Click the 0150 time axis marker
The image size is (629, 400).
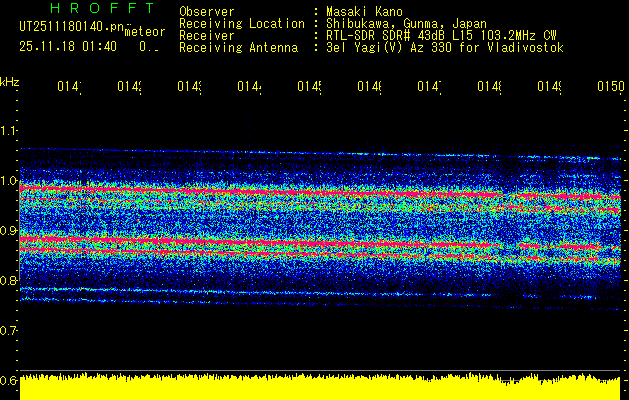pos(611,86)
